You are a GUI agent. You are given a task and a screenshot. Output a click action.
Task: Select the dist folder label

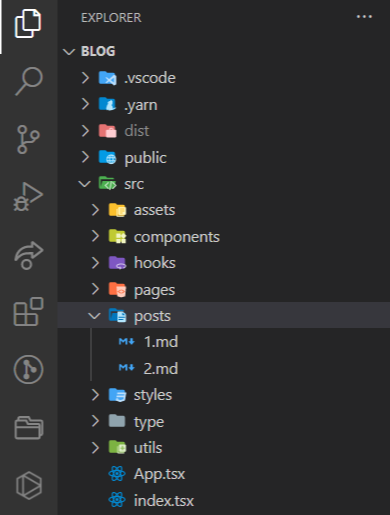137,131
